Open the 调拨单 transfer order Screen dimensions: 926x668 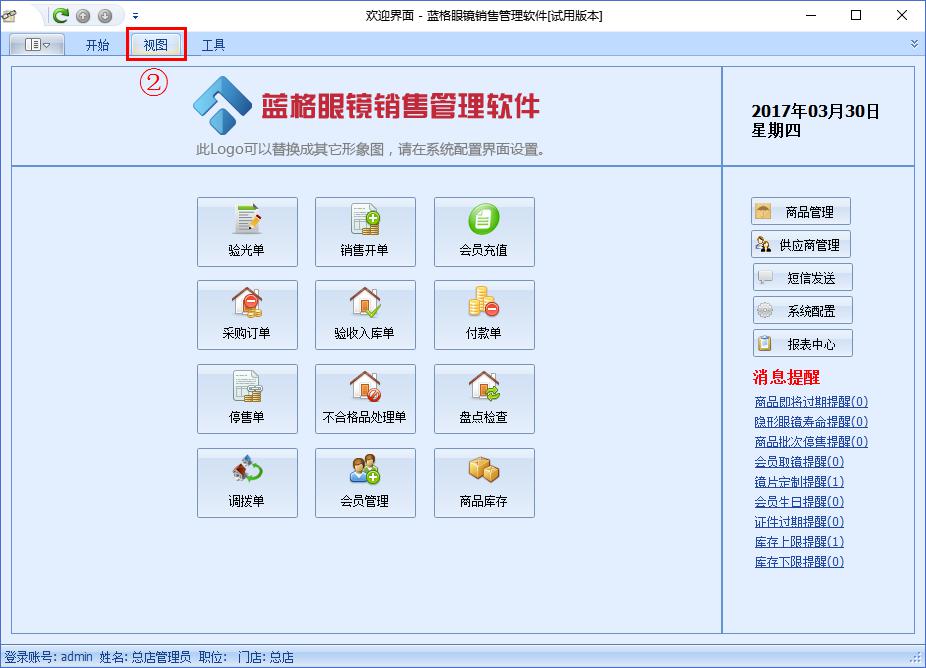point(247,483)
